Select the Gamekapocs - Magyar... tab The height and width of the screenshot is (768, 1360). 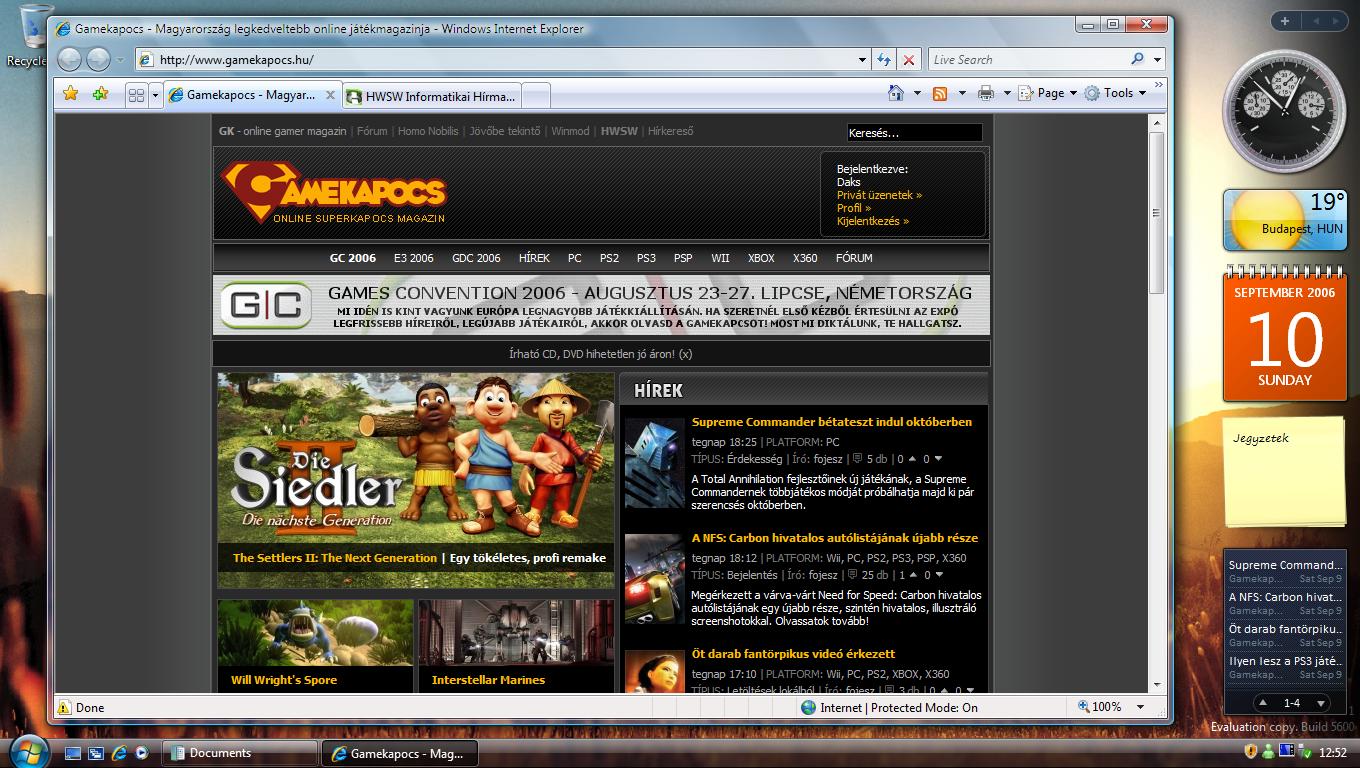(x=253, y=95)
